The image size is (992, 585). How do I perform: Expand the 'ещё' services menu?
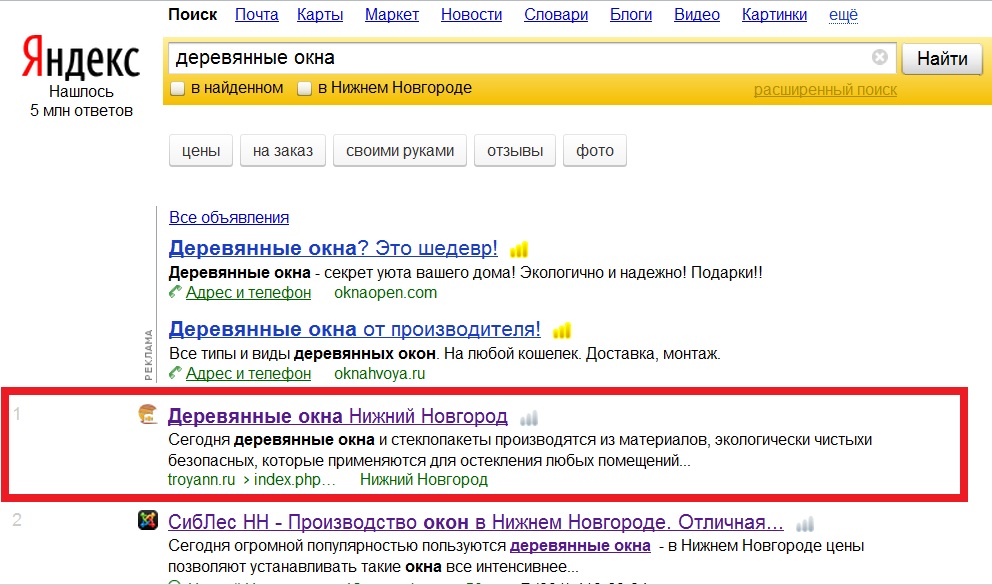coord(843,15)
